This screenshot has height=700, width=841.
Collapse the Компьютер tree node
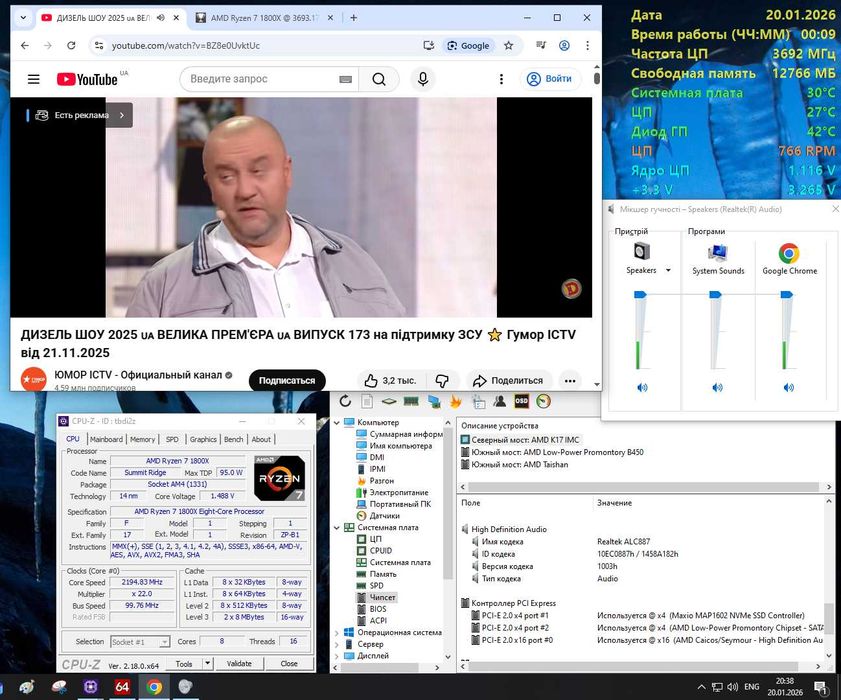point(338,422)
